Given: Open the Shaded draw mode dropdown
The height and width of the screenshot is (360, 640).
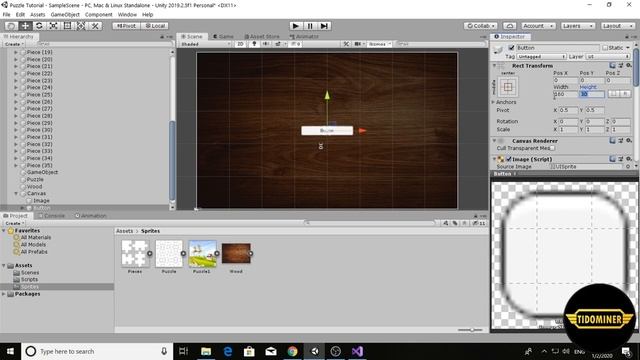Looking at the screenshot, I should point(205,44).
